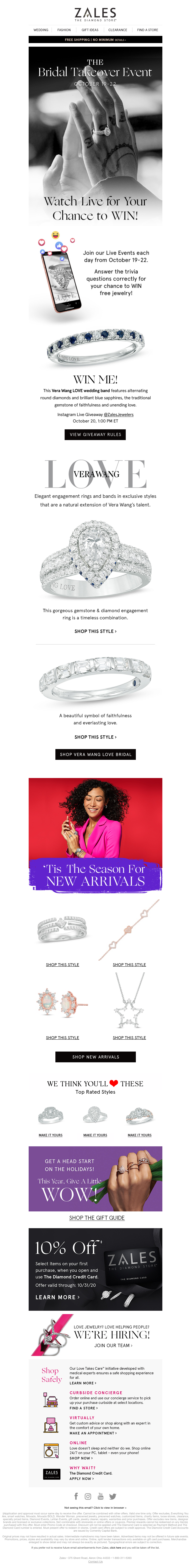The width and height of the screenshot is (191, 1568).
Task: Click the VIEW GIVEAWAY RULES button
Action: point(95,434)
